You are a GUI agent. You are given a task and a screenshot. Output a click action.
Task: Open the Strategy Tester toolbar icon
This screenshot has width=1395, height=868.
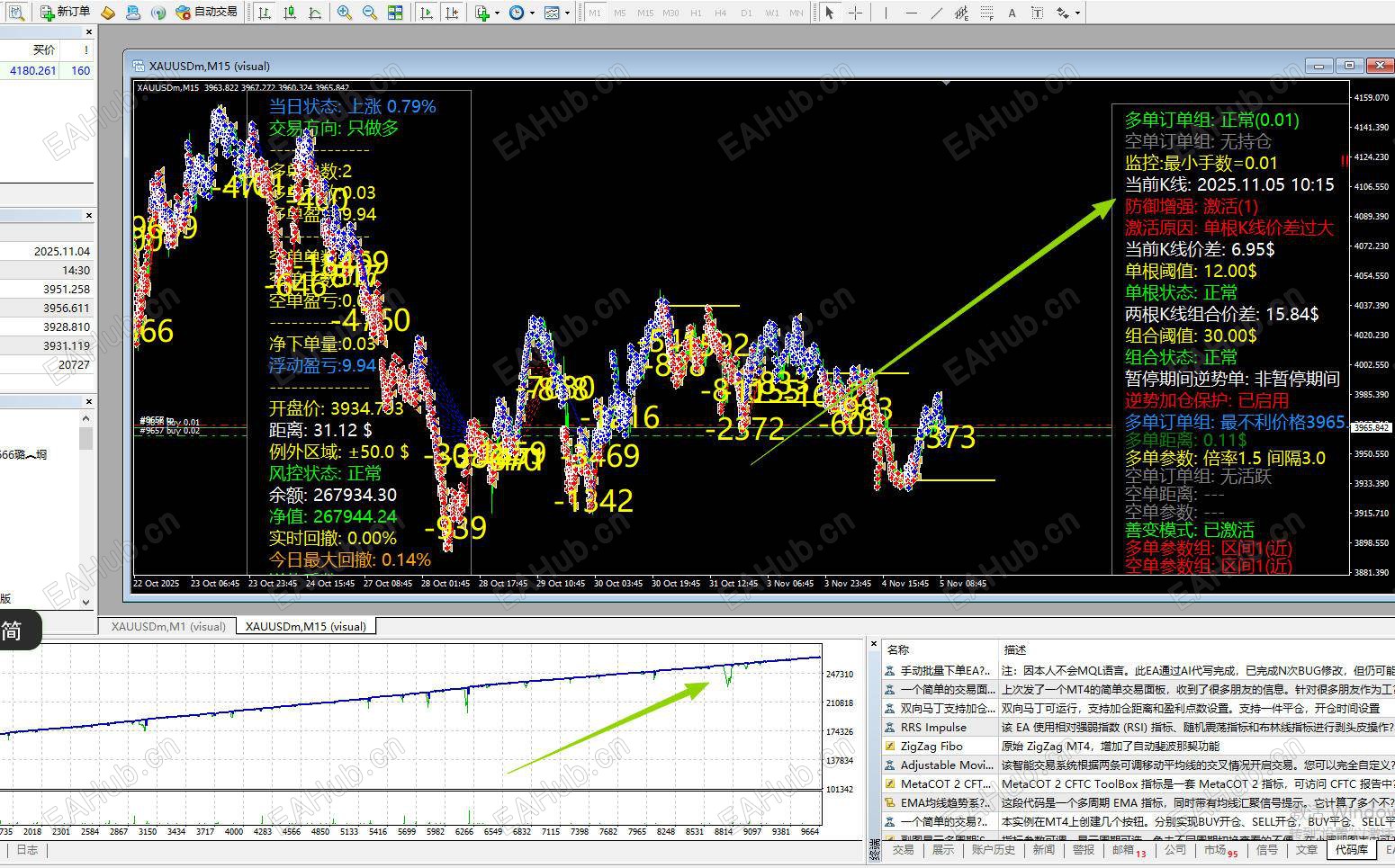[x=15, y=13]
